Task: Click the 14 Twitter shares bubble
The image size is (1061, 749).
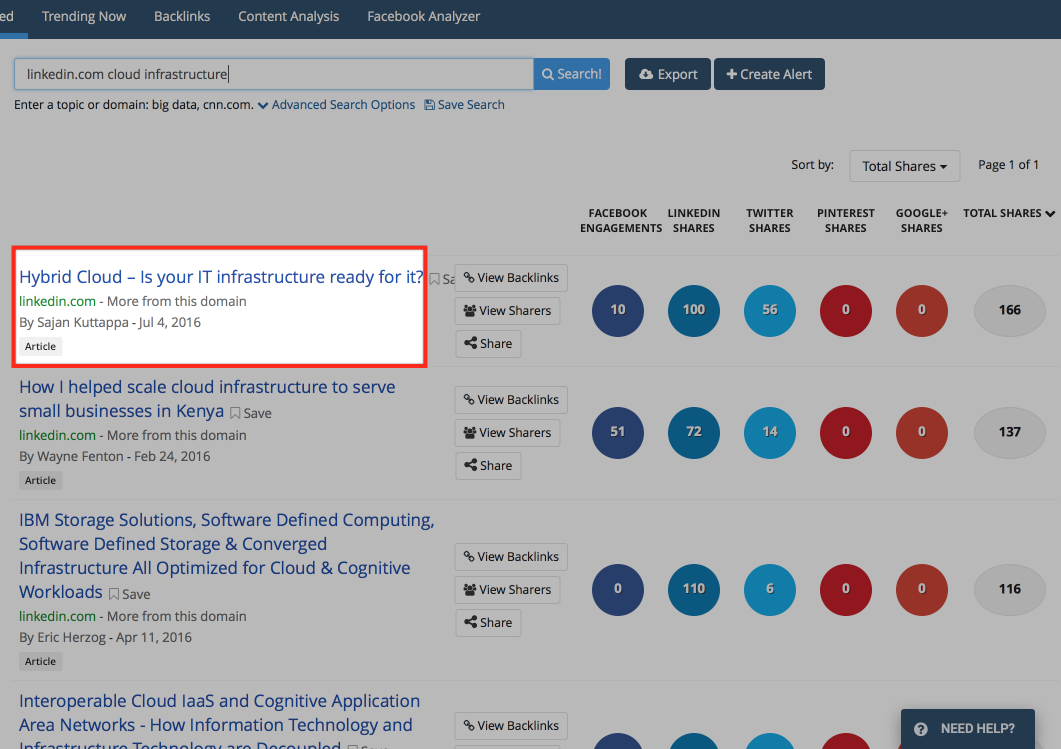Action: pos(770,432)
